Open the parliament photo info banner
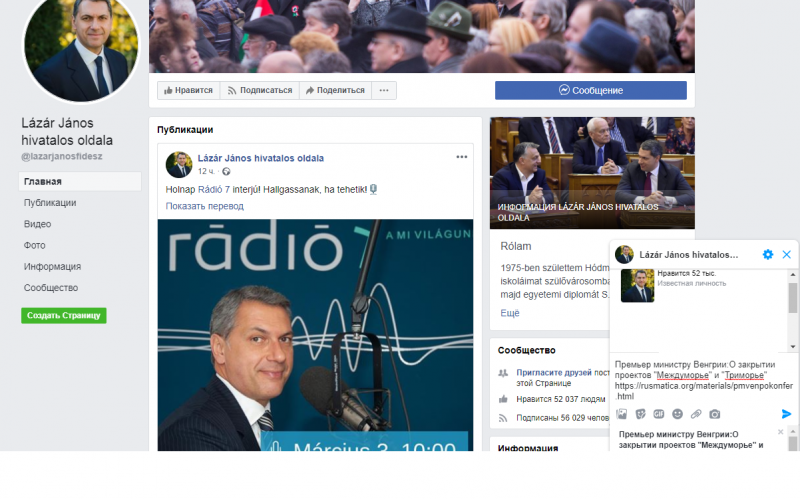 click(x=592, y=173)
